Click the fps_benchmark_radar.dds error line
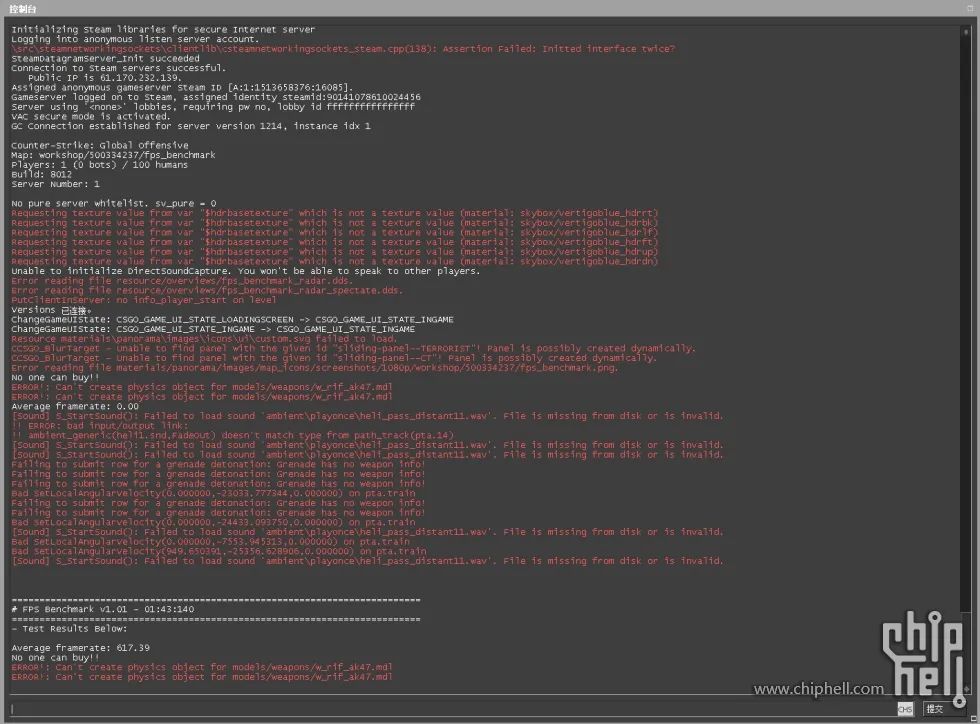Viewport: 980px width, 724px height. [182, 281]
